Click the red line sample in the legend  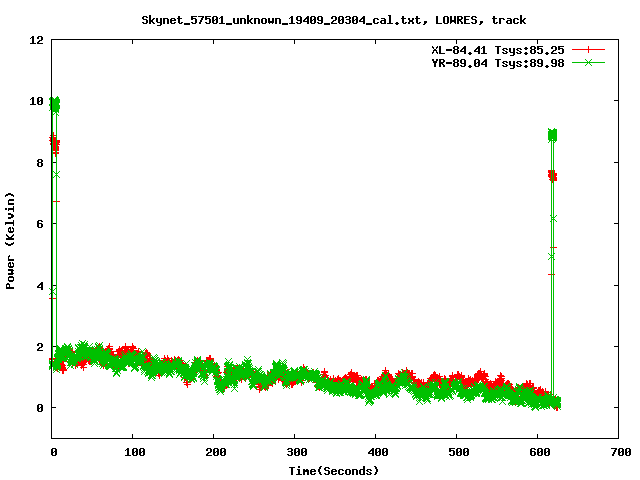[588, 50]
